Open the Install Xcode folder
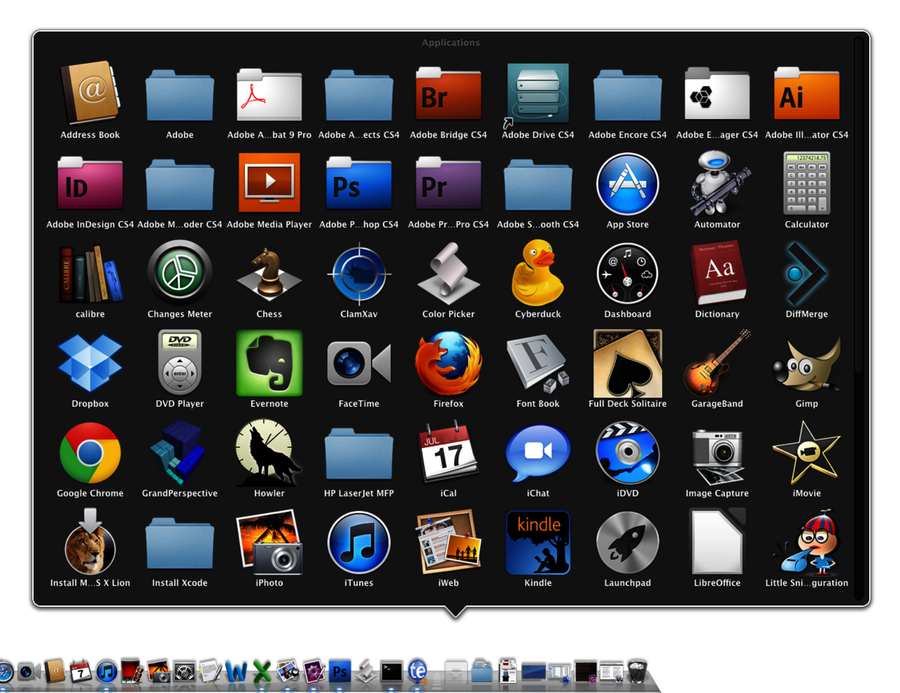Image resolution: width=900 pixels, height=693 pixels. click(x=180, y=543)
